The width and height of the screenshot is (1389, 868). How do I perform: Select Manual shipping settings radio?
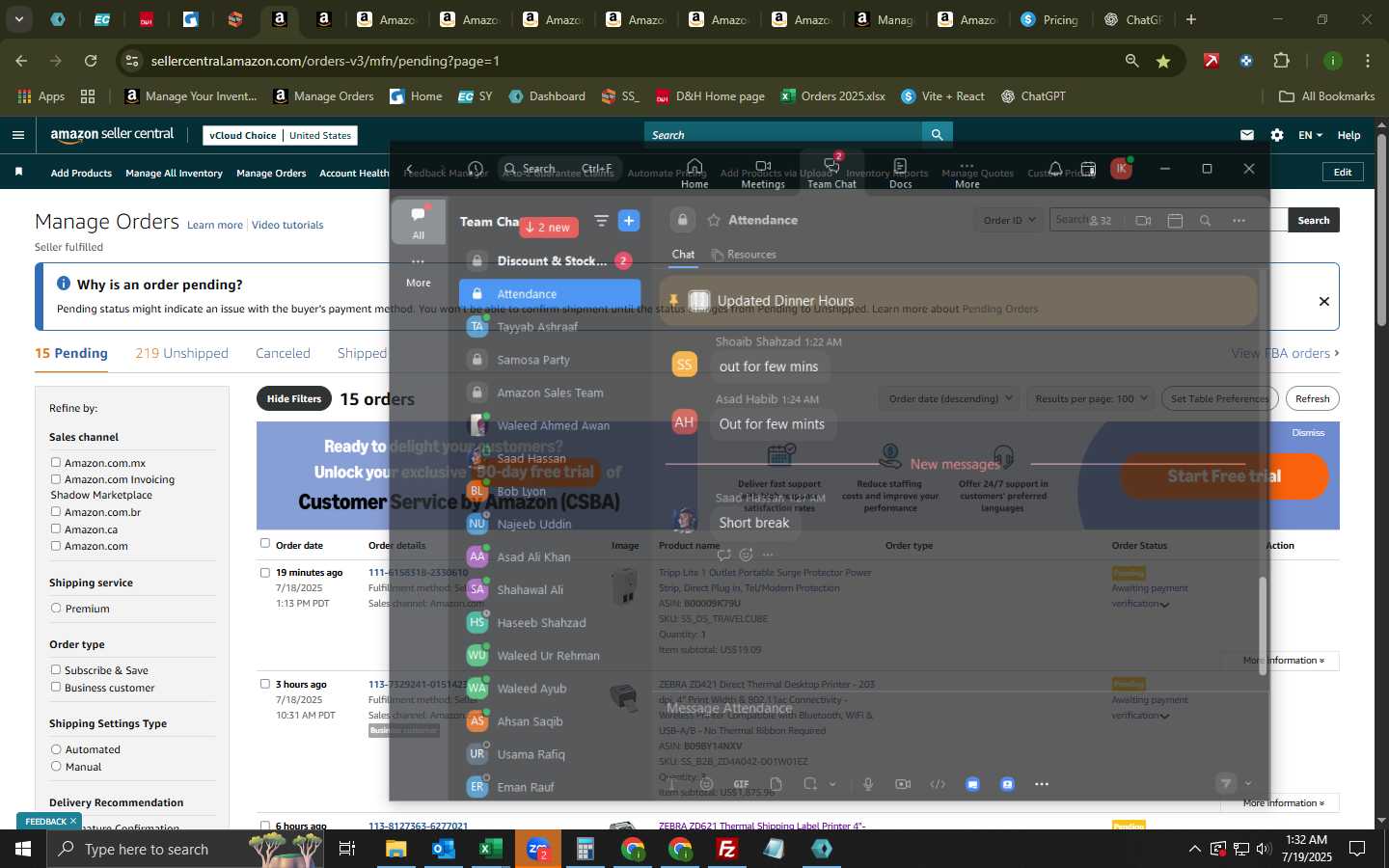click(56, 767)
